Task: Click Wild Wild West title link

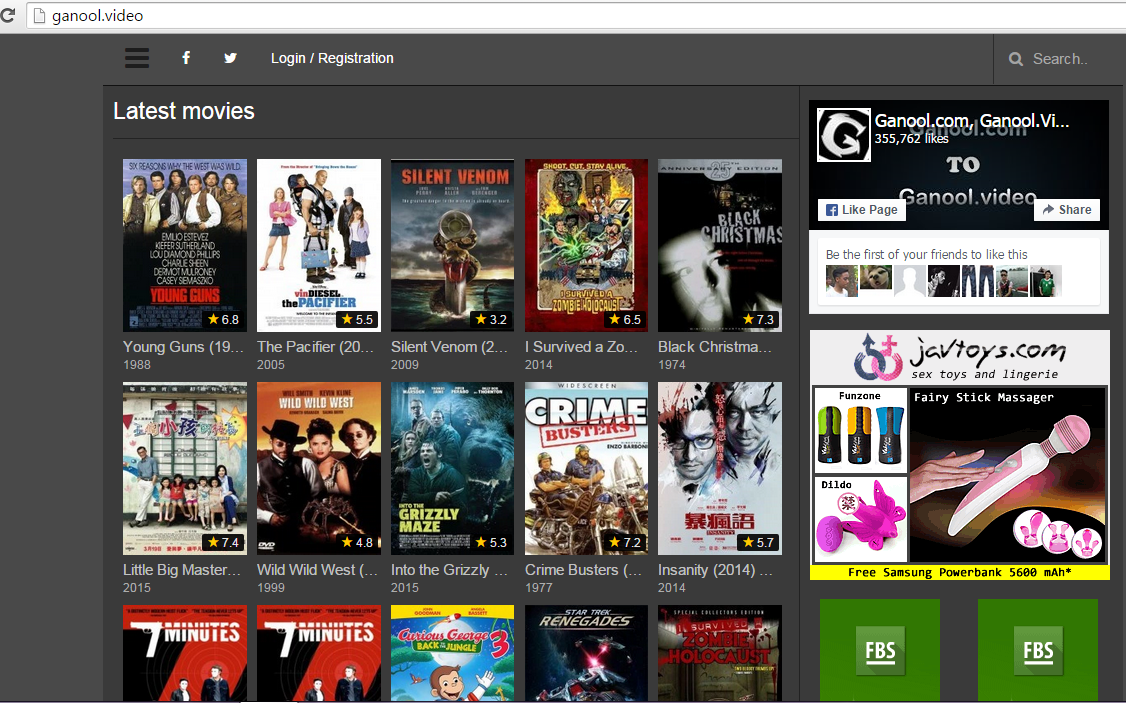Action: pyautogui.click(x=317, y=570)
